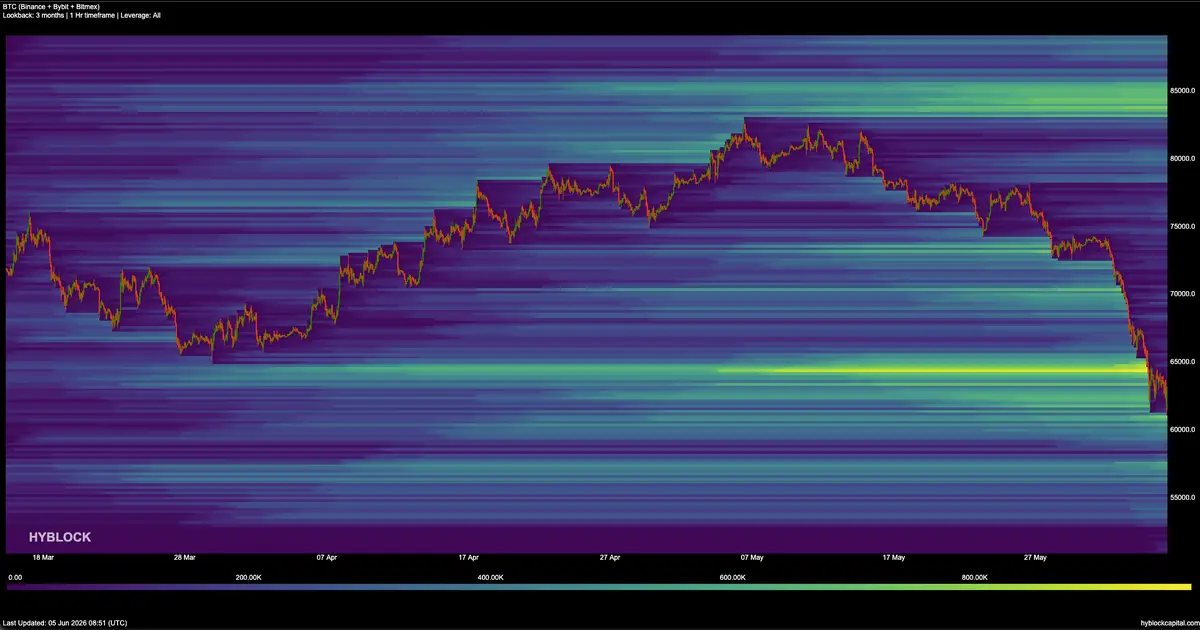The height and width of the screenshot is (630, 1200).
Task: Select the 07 May date label
Action: (x=752, y=557)
